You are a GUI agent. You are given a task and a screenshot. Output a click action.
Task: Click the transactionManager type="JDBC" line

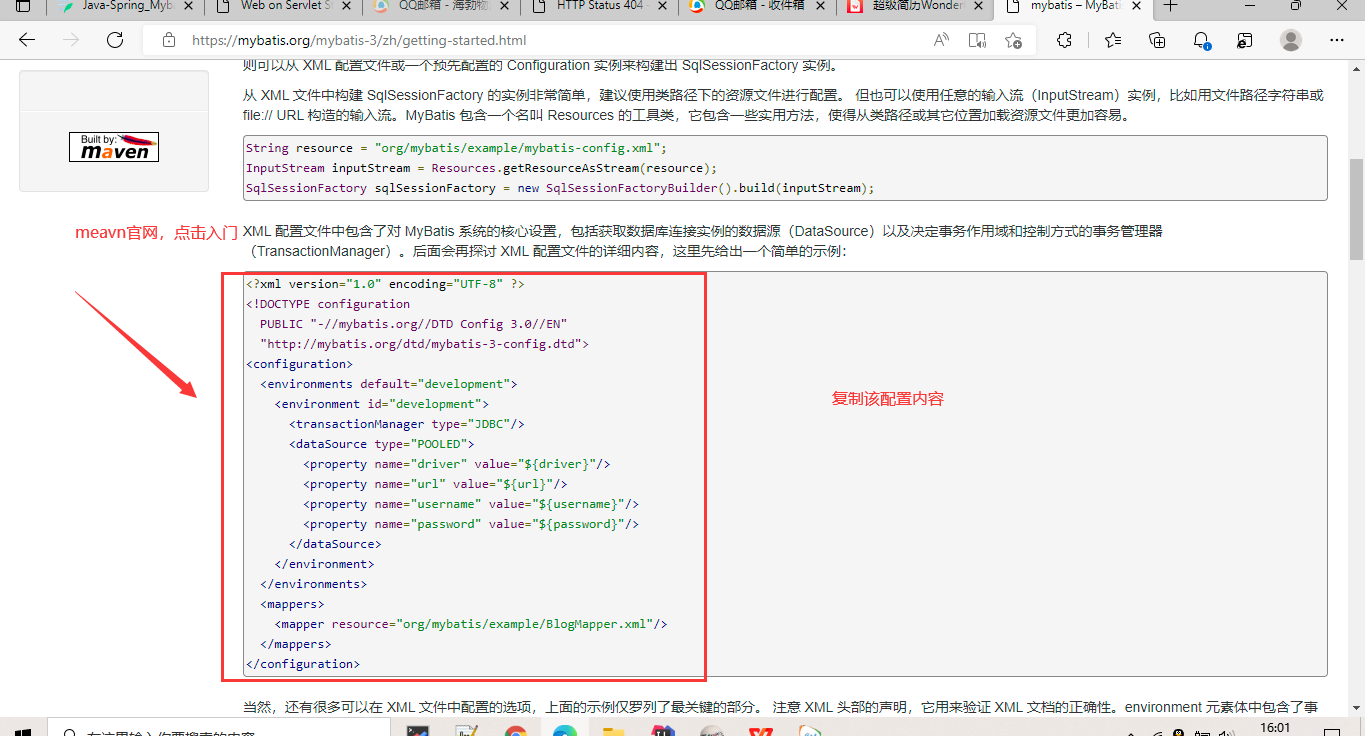click(407, 424)
